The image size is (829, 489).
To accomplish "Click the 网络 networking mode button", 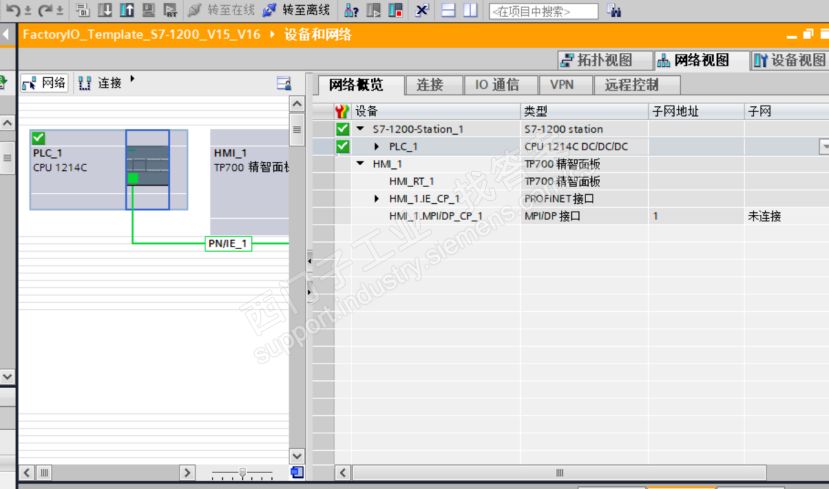I will tap(44, 83).
